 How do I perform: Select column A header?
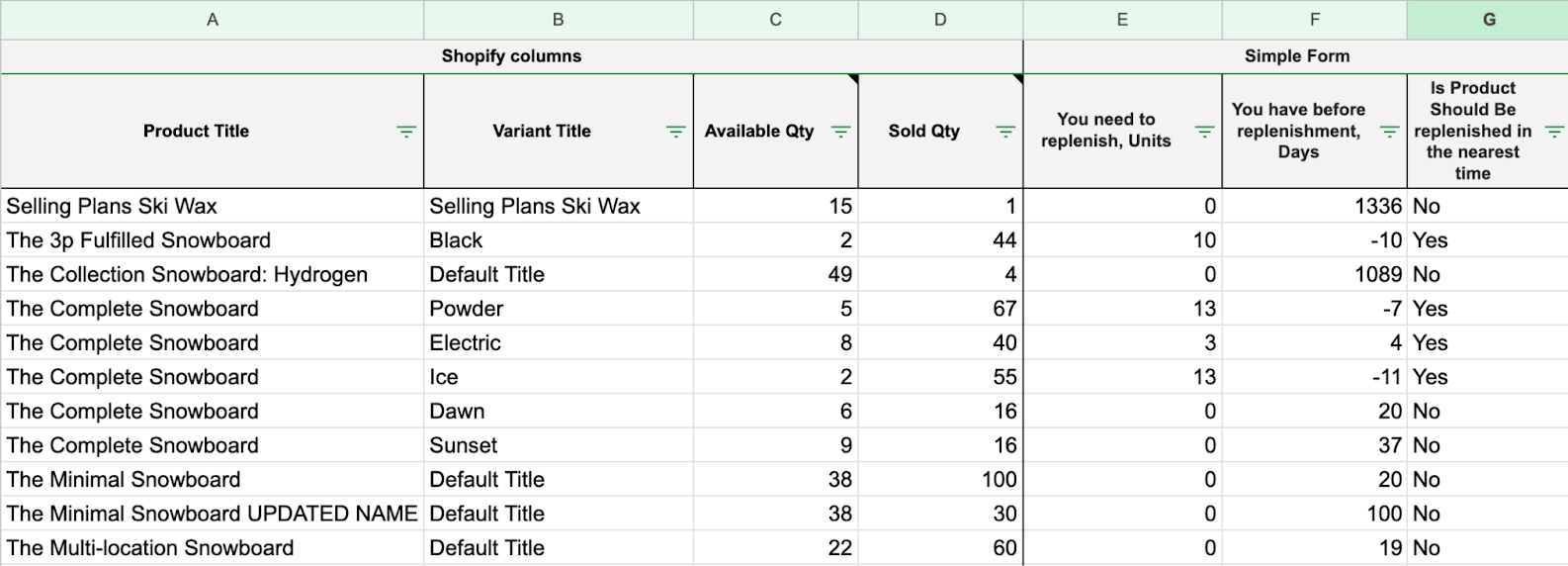click(213, 20)
